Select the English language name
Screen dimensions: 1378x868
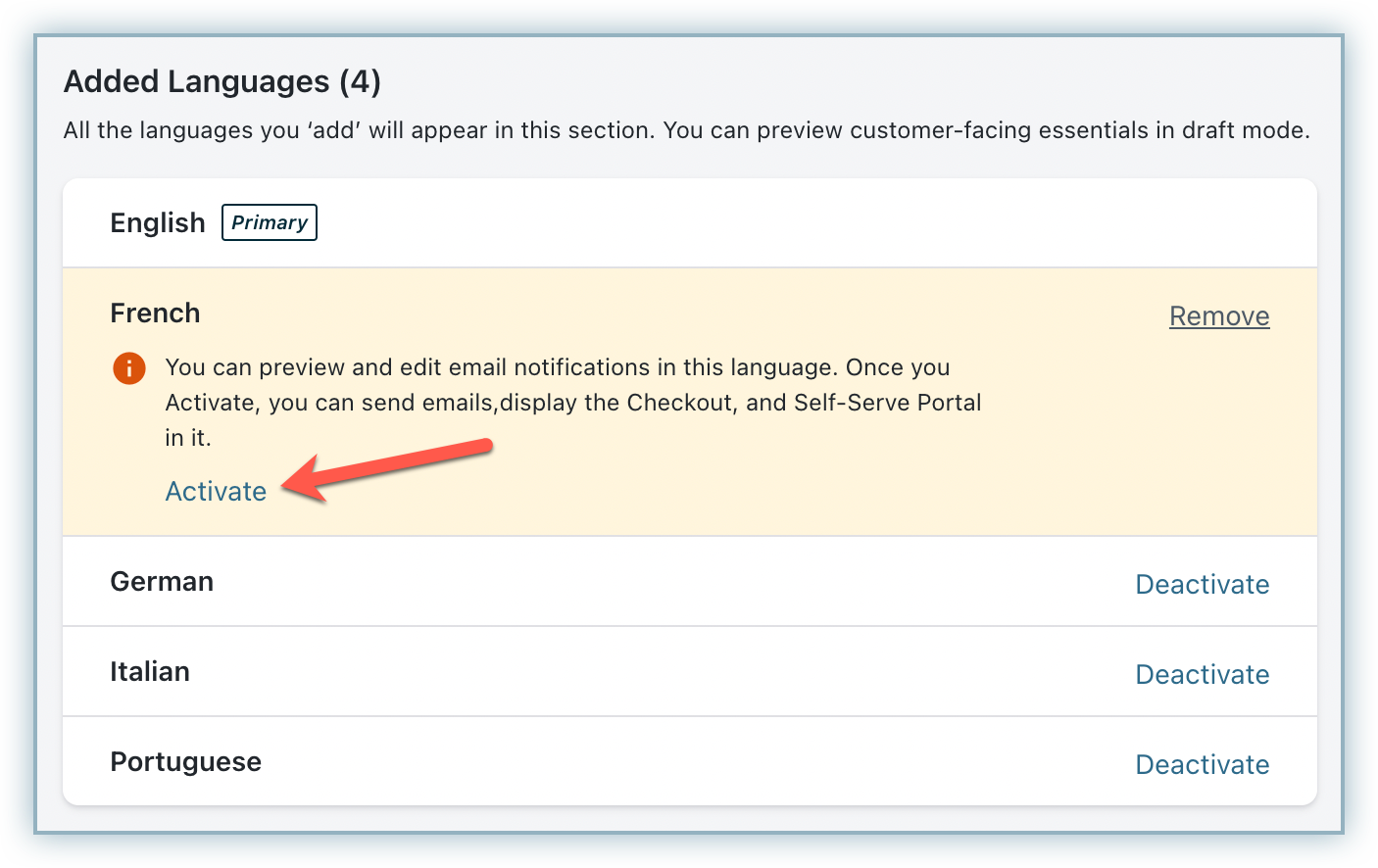click(x=158, y=223)
